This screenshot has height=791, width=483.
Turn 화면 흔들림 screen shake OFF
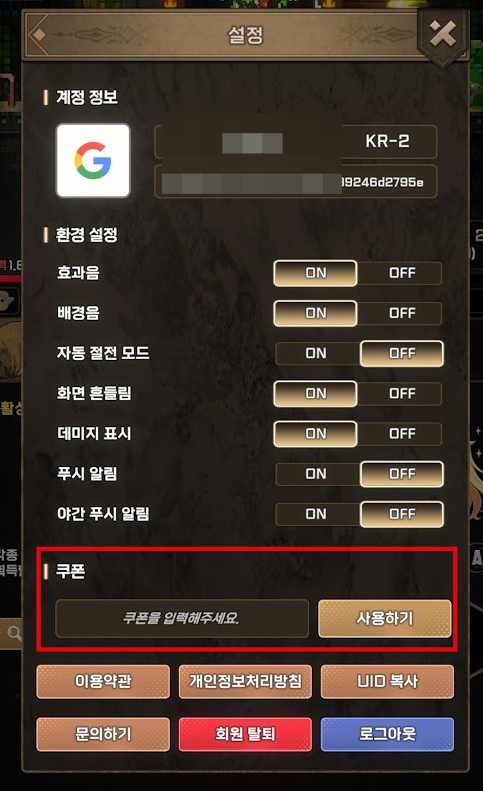[x=402, y=393]
